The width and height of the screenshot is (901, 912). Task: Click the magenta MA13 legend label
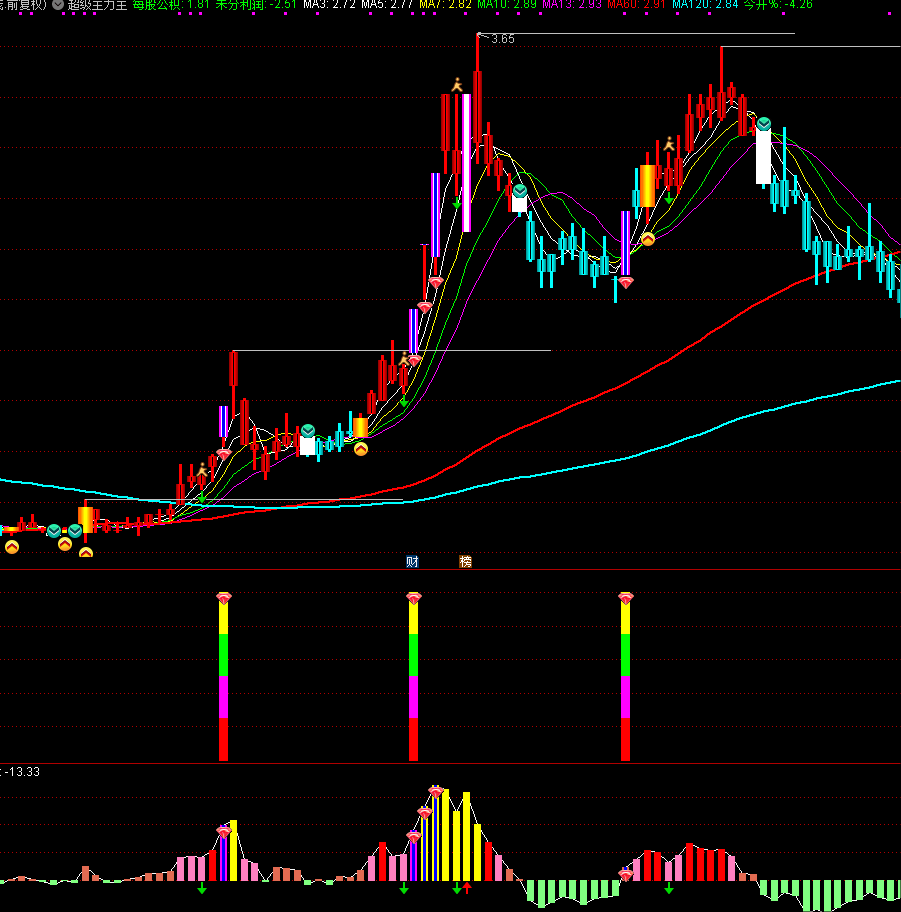tap(572, 5)
